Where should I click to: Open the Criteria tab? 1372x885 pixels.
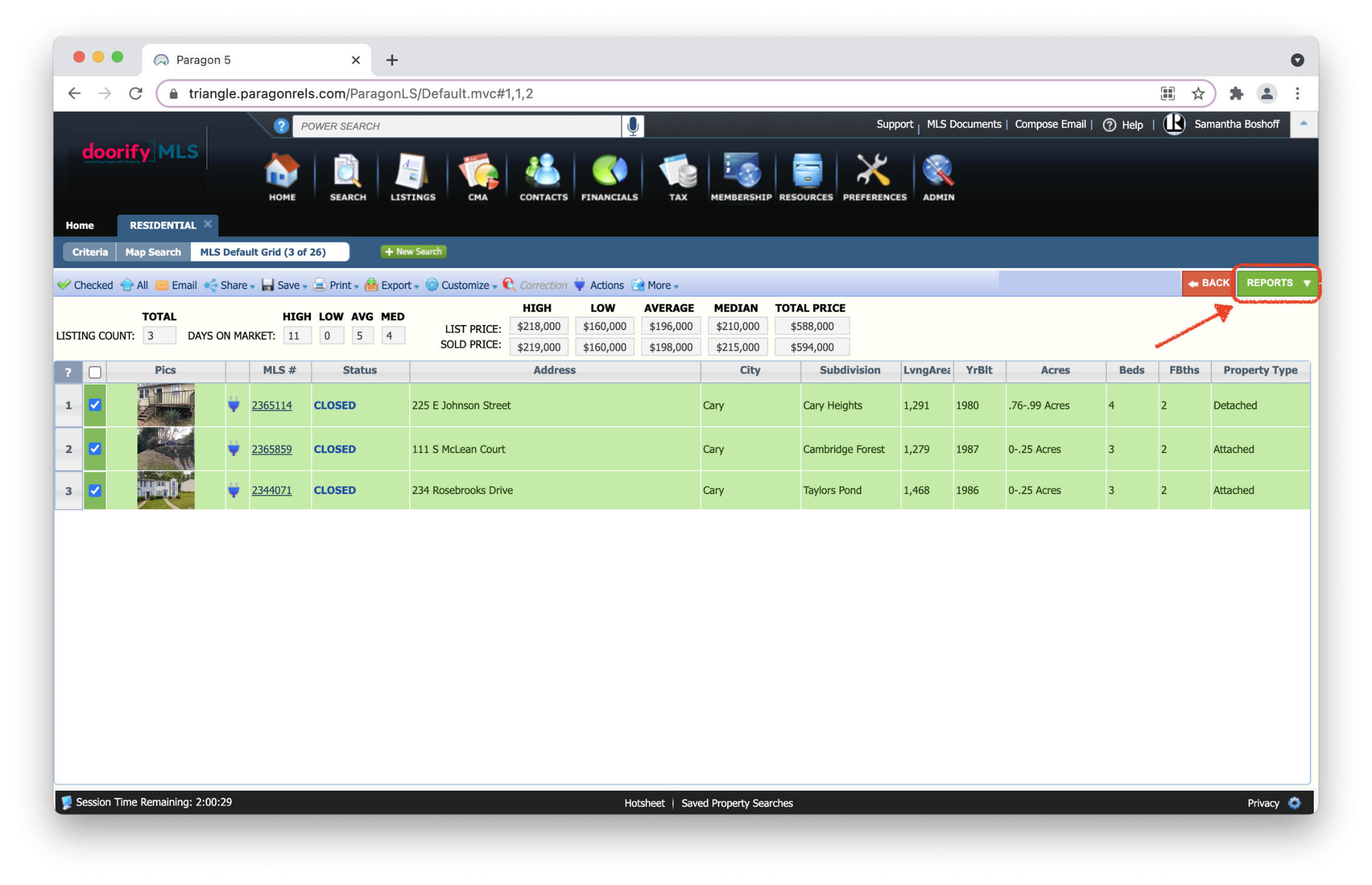click(90, 252)
